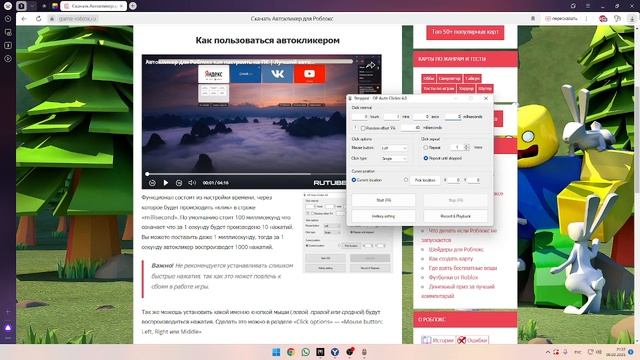Open a new tab with the plus button
The image size is (640, 360).
click(133, 6)
